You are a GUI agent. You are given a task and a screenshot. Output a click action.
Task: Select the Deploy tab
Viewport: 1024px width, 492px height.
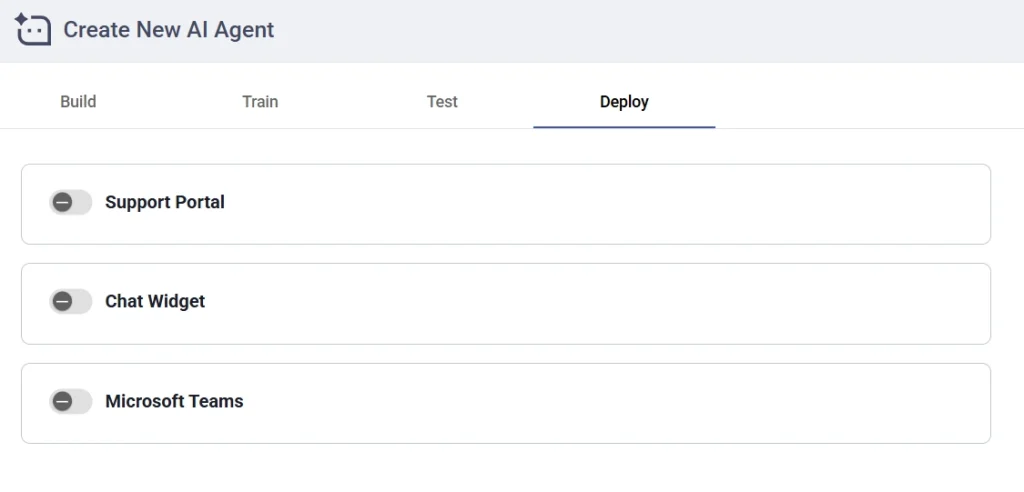coord(624,102)
